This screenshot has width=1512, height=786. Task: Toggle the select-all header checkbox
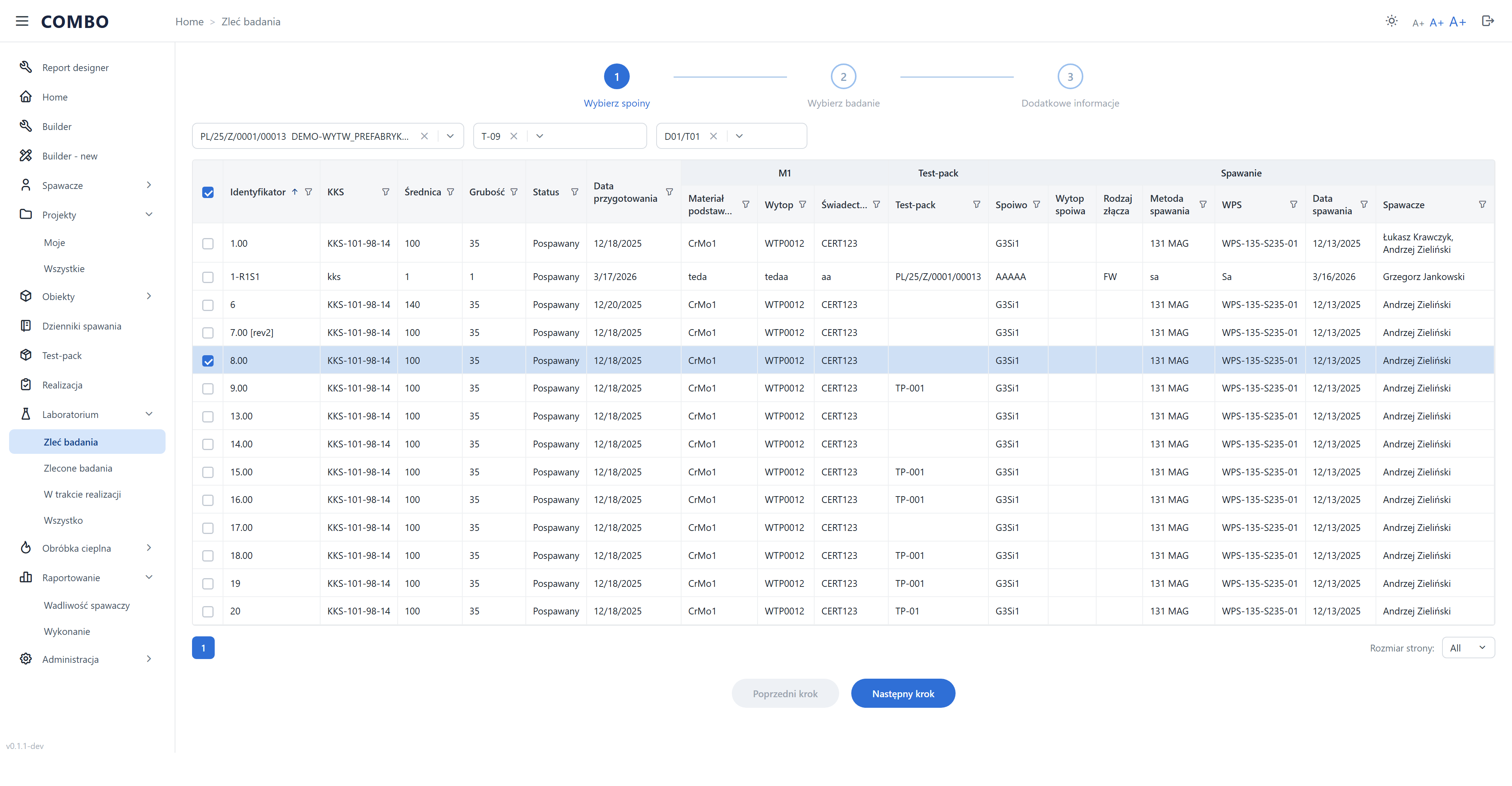point(208,192)
